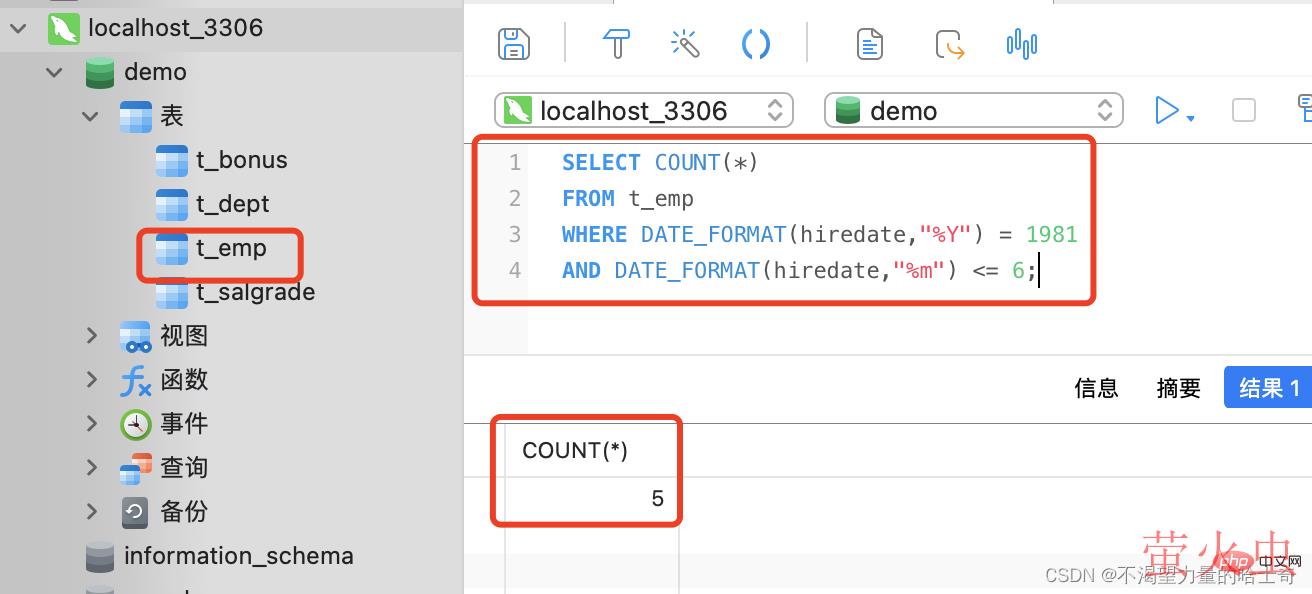Open the localhost_3306 connection dropdown
The width and height of the screenshot is (1312, 594).
[x=644, y=110]
